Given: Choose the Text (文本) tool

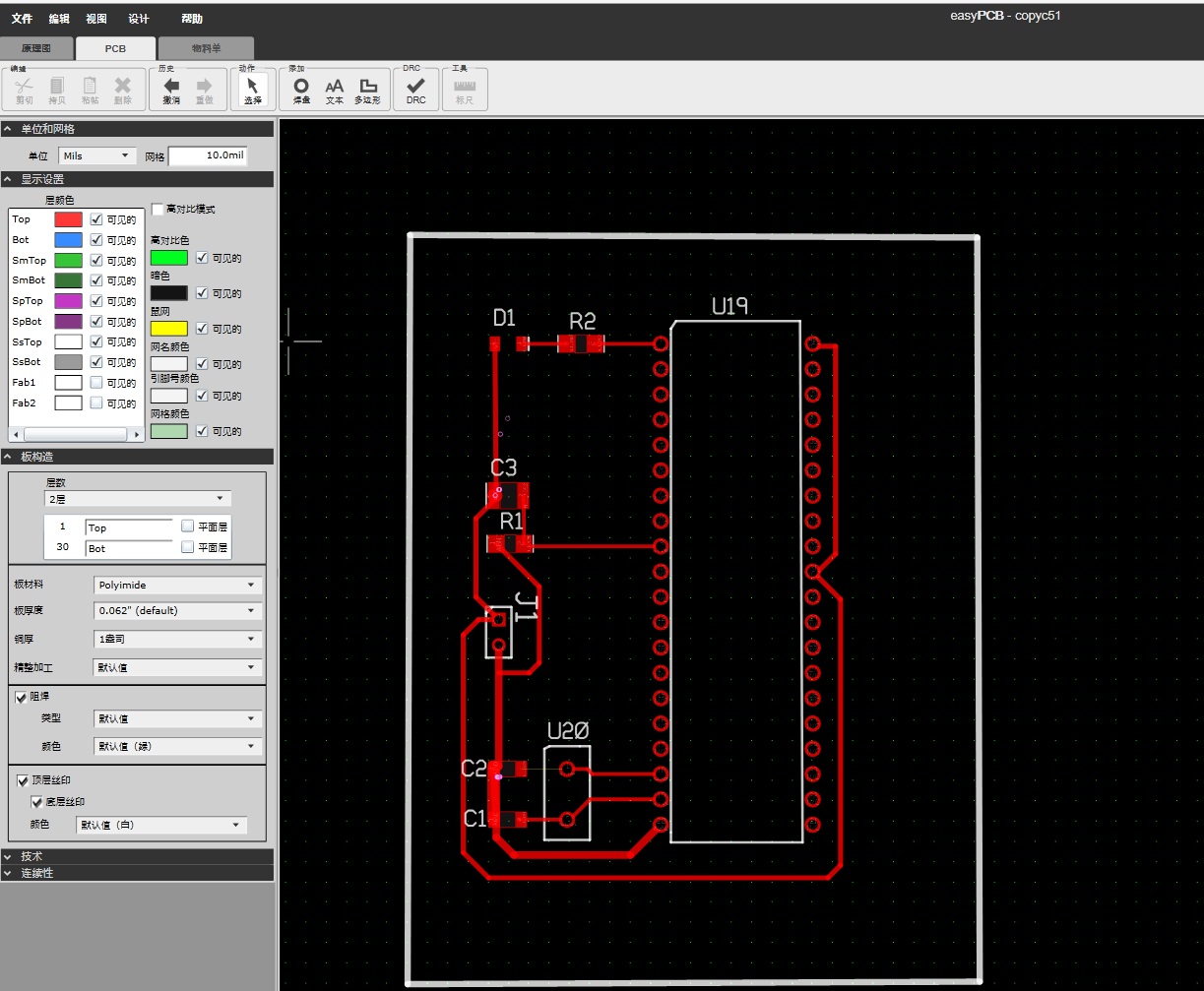Looking at the screenshot, I should pyautogui.click(x=335, y=87).
